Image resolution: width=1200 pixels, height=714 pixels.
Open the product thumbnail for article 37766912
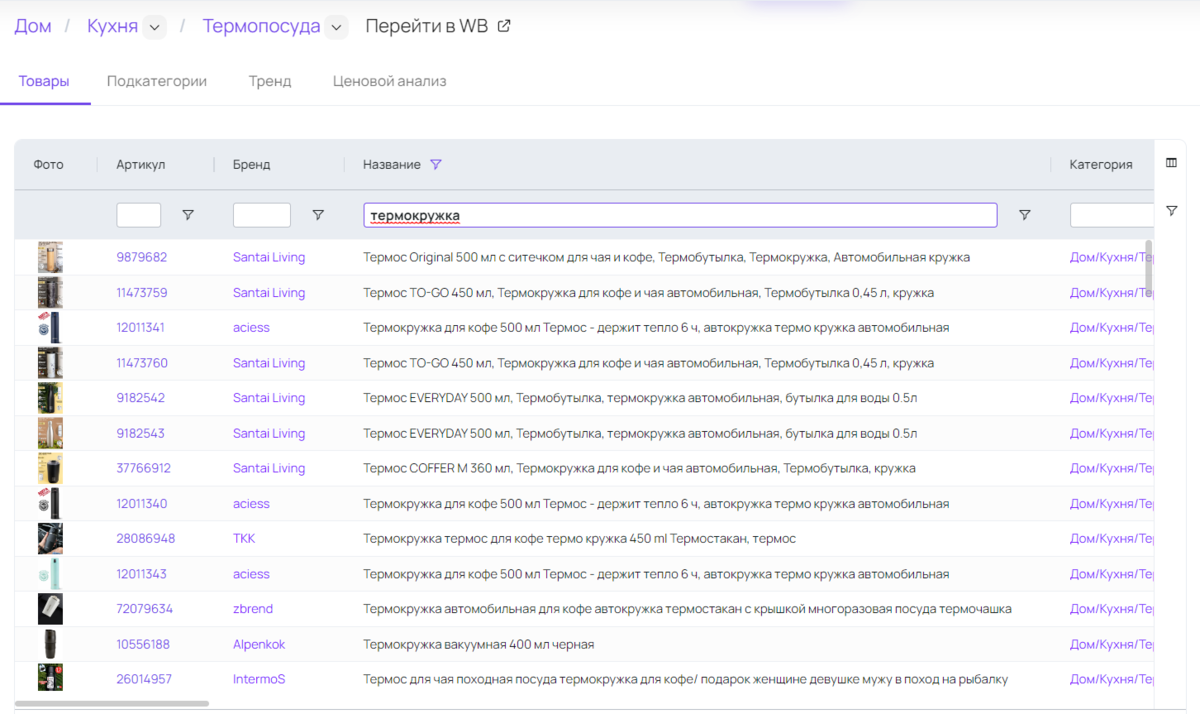coord(50,468)
